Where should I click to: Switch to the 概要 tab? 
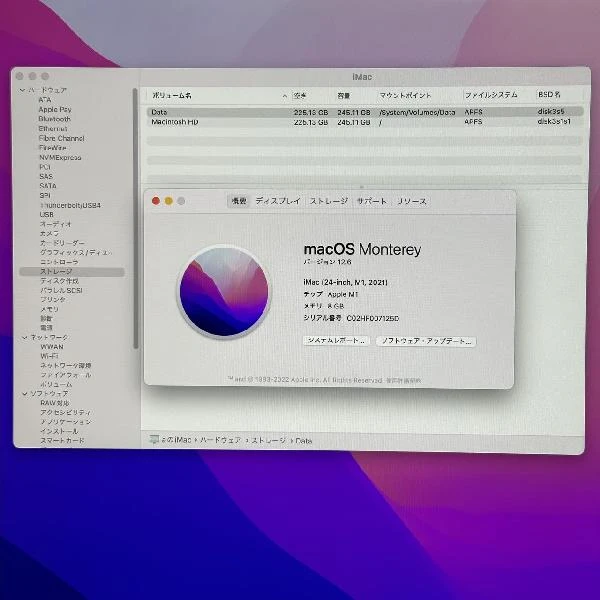(239, 201)
